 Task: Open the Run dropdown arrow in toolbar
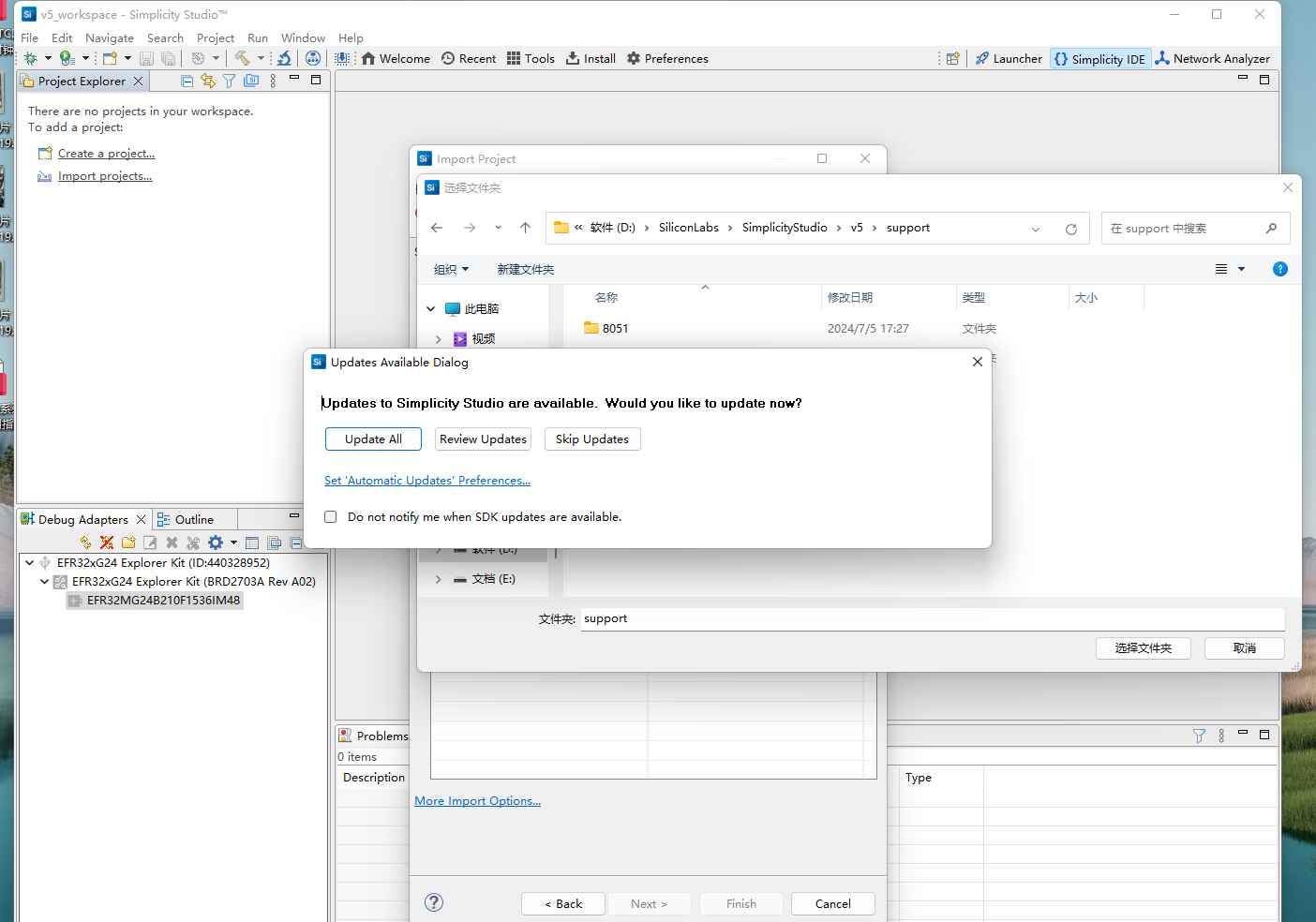(x=85, y=58)
